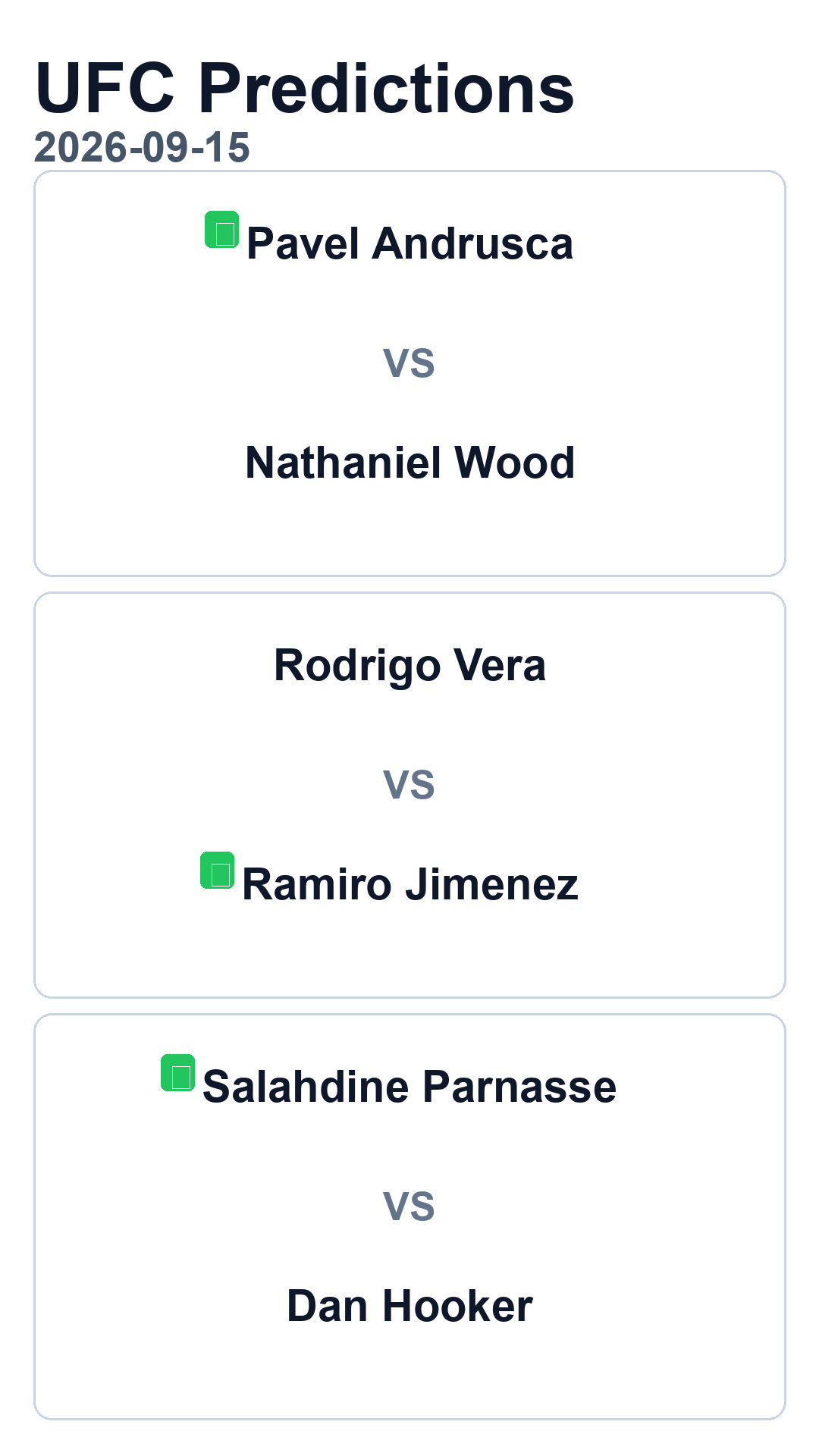Click empty area right of Rodrigo Vera

(x=664, y=665)
